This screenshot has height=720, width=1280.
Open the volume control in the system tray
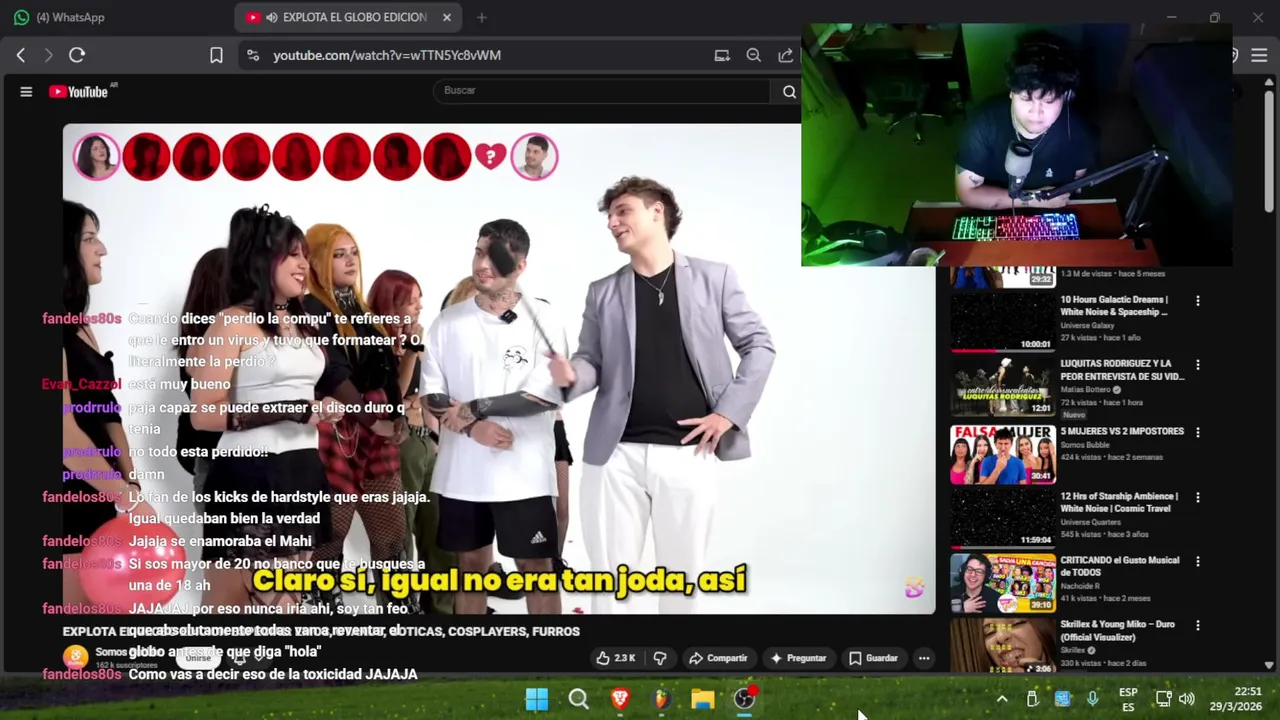pyautogui.click(x=1187, y=699)
